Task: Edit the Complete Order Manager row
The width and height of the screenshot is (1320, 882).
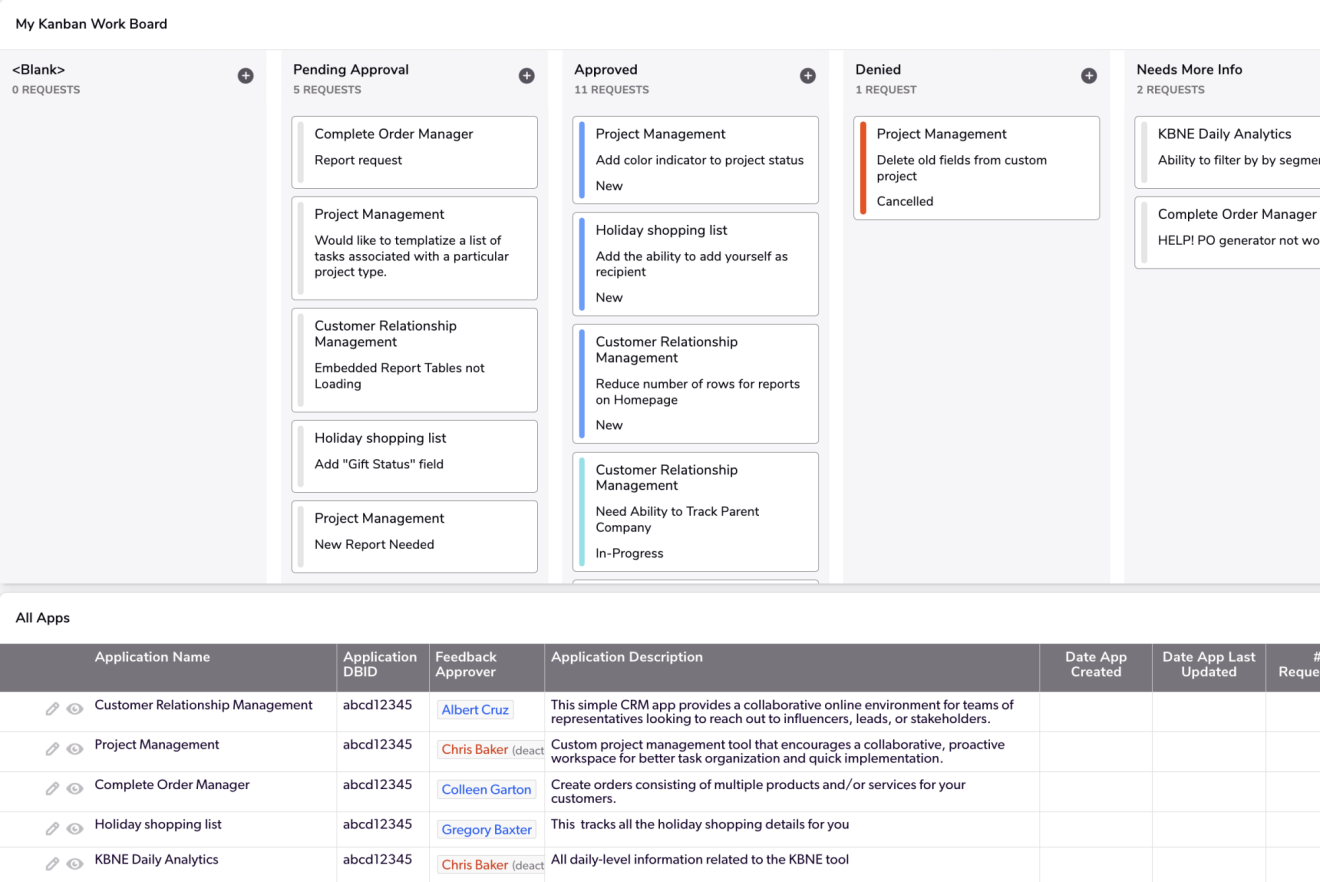Action: click(53, 789)
